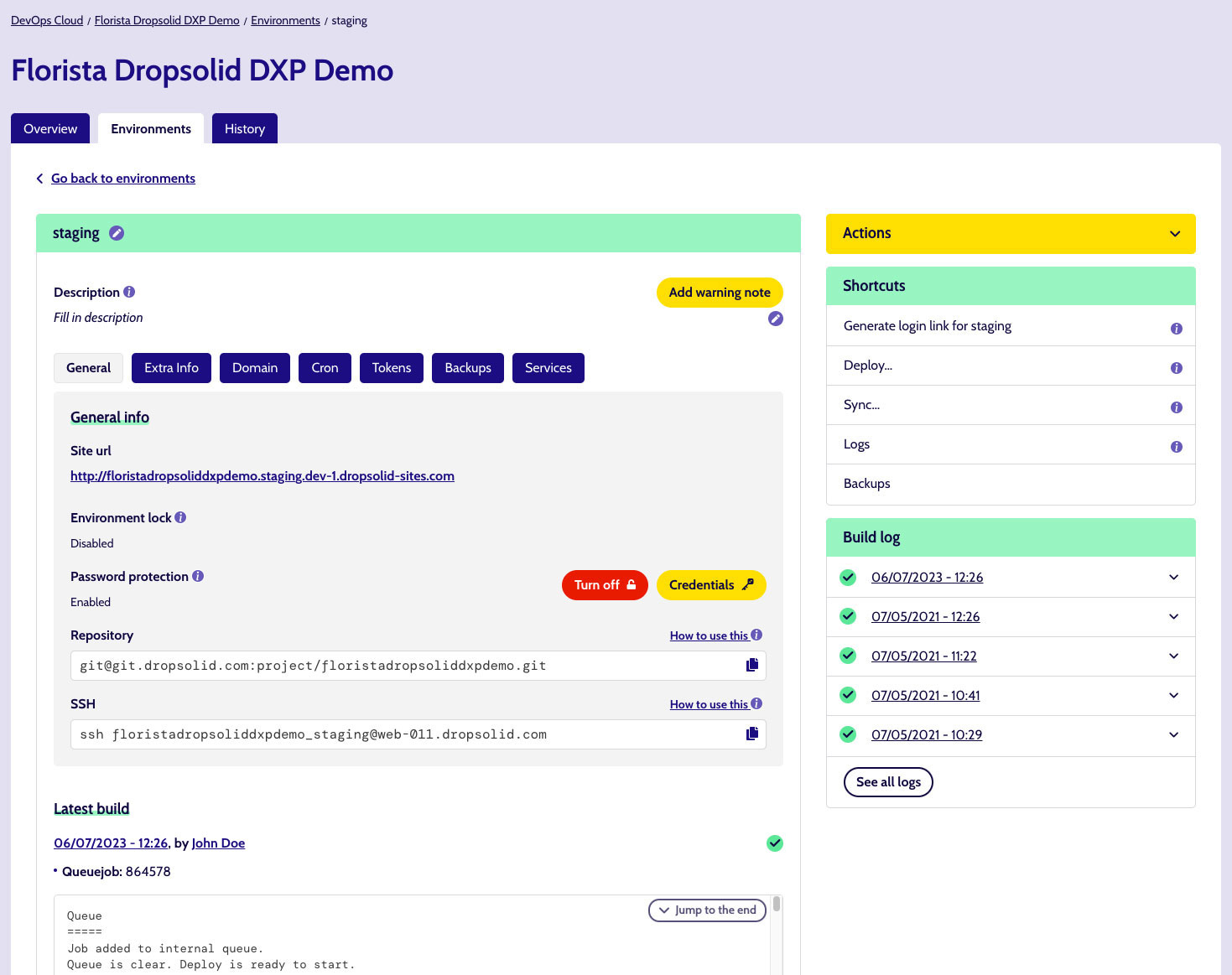Open build log link 07/05/2021 - 10:29
The image size is (1232, 975).
pos(926,734)
